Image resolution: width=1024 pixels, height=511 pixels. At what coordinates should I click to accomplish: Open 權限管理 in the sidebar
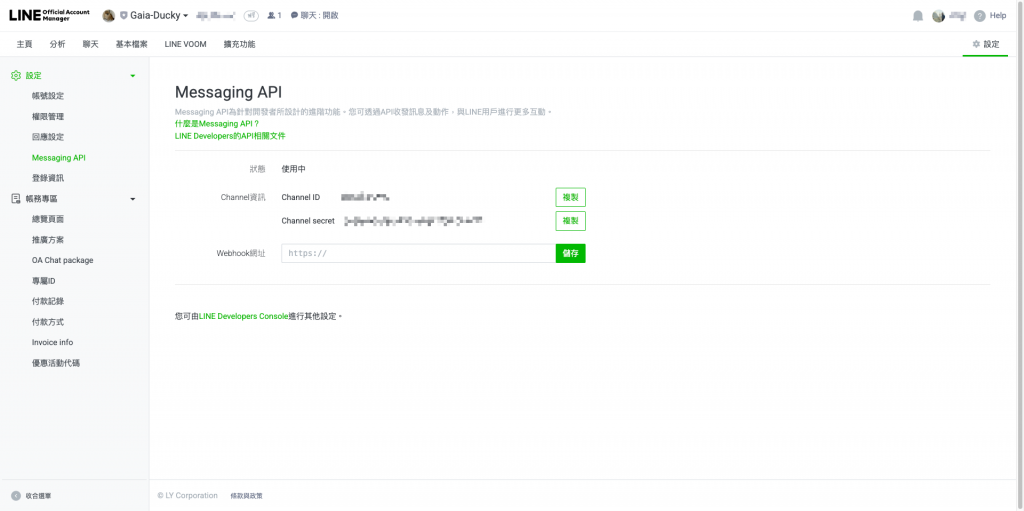pos(48,116)
